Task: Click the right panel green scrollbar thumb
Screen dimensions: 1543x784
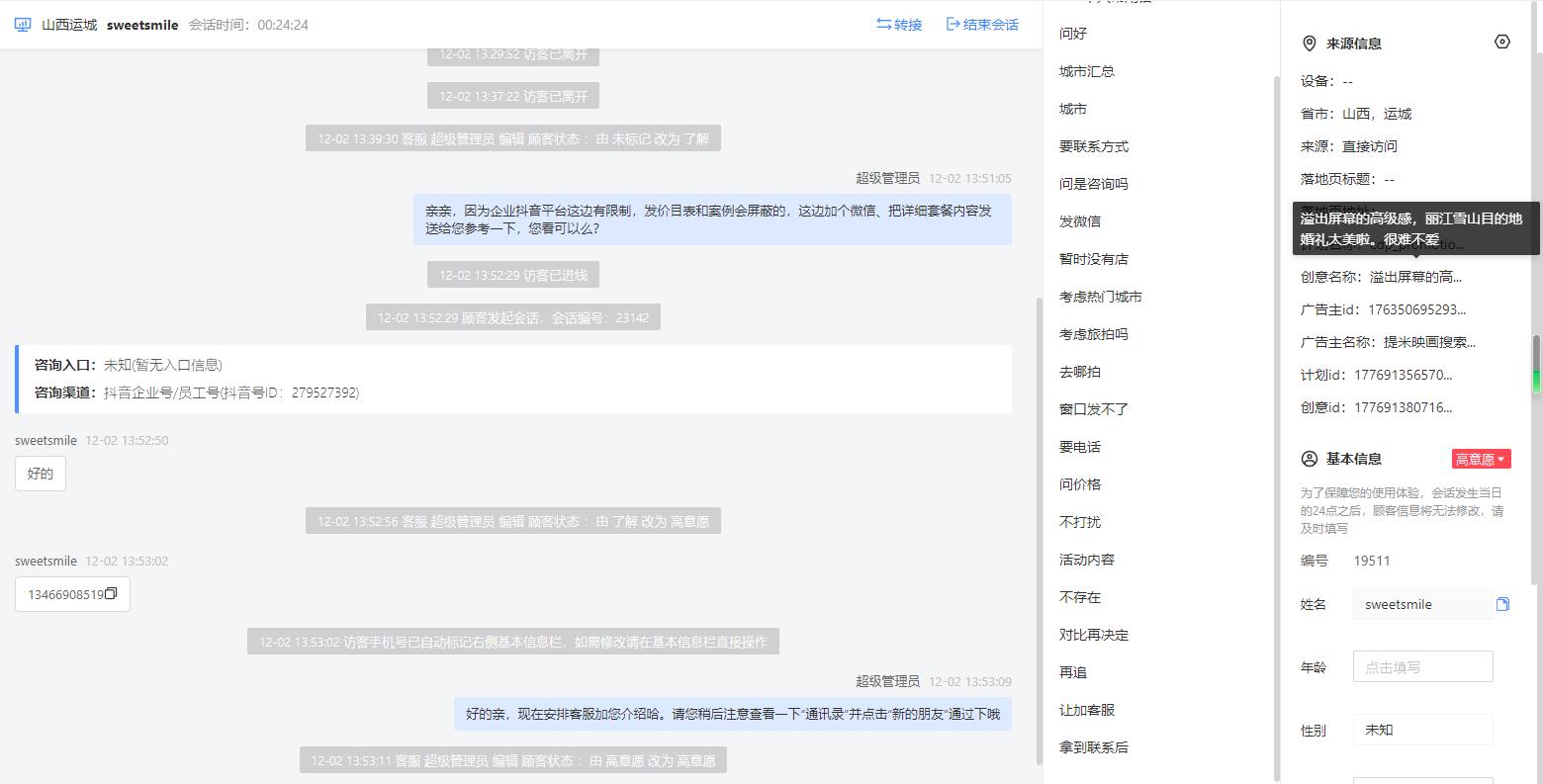Action: coord(1537,365)
